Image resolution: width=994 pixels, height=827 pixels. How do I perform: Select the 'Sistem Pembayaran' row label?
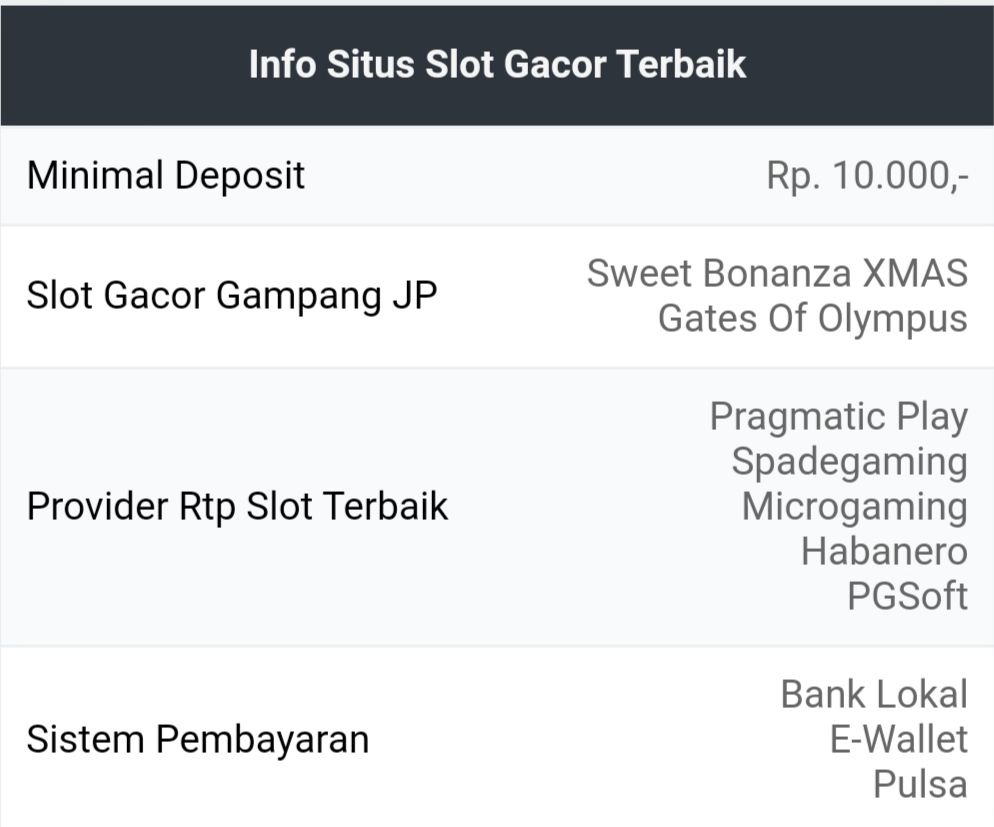(198, 740)
